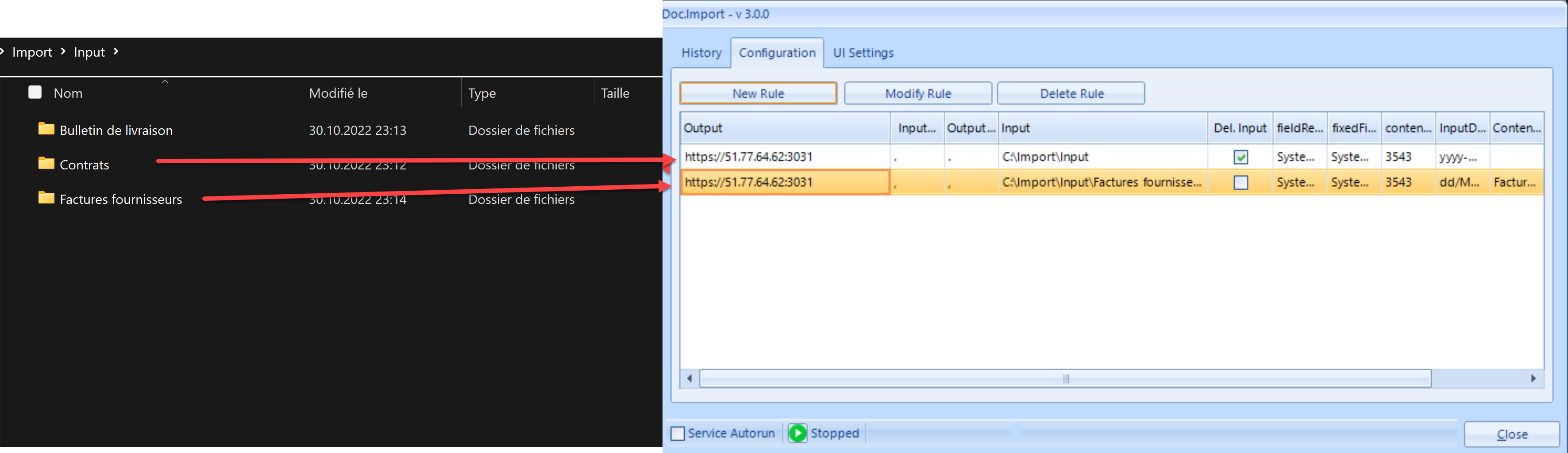Click the Stopped status label
This screenshot has width=1568, height=453.
[835, 434]
